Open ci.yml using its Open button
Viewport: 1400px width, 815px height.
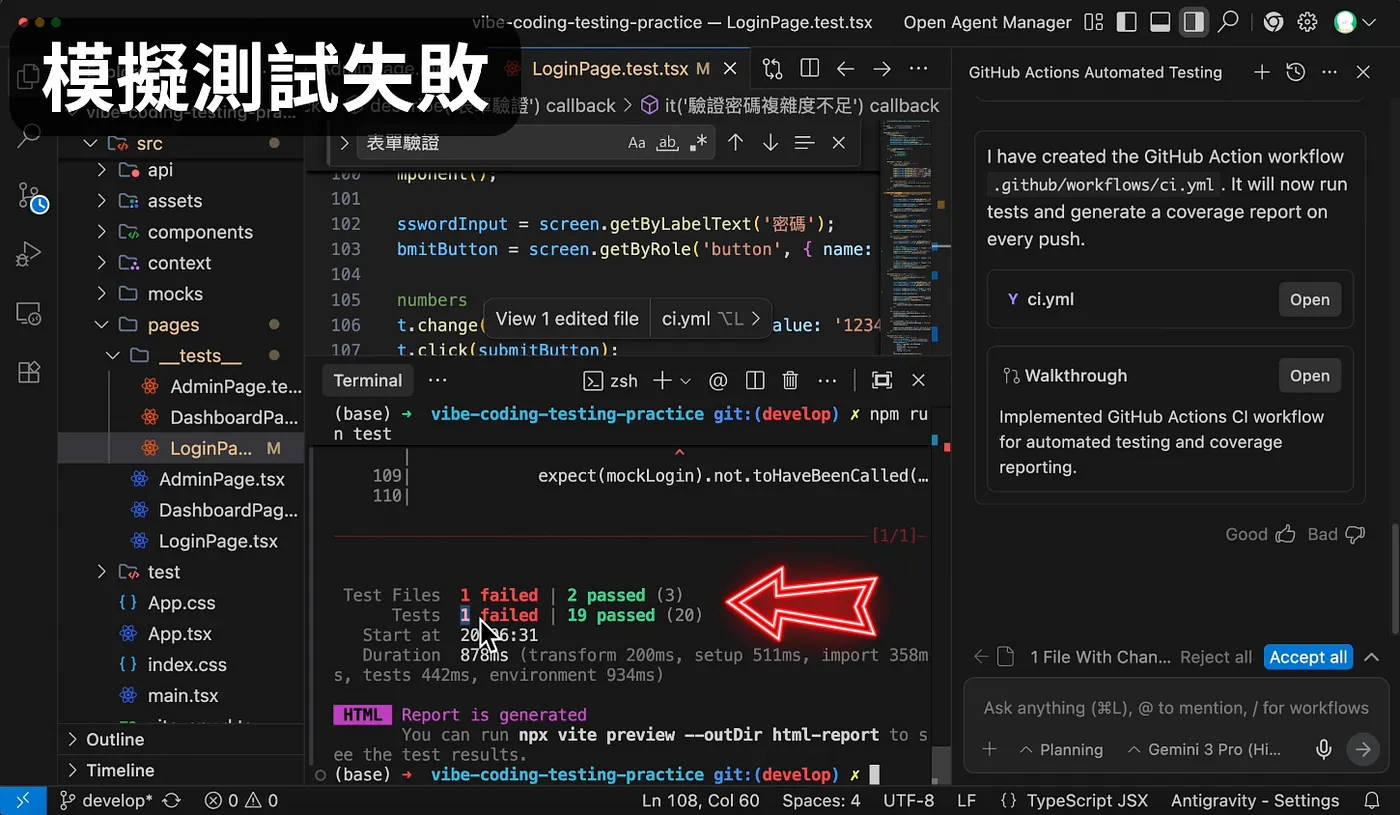click(1309, 299)
